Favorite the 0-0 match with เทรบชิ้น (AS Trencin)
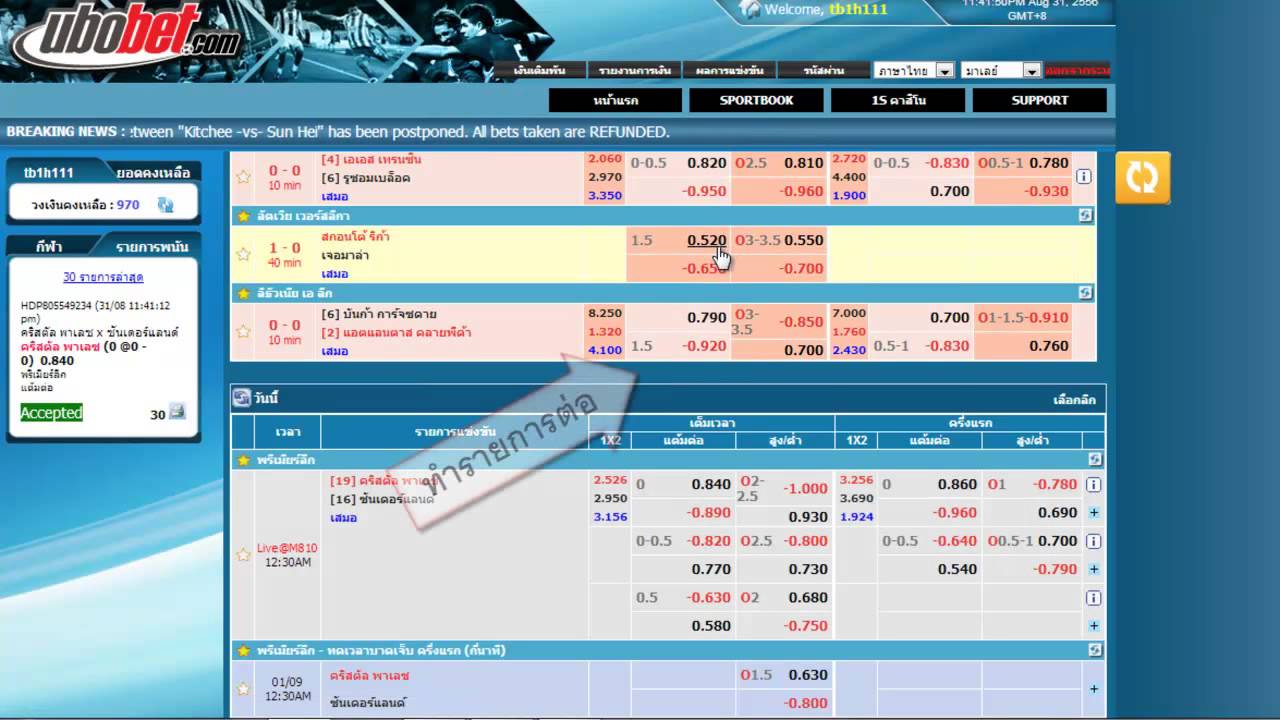Screen dimensions: 1280x720 coord(243,177)
